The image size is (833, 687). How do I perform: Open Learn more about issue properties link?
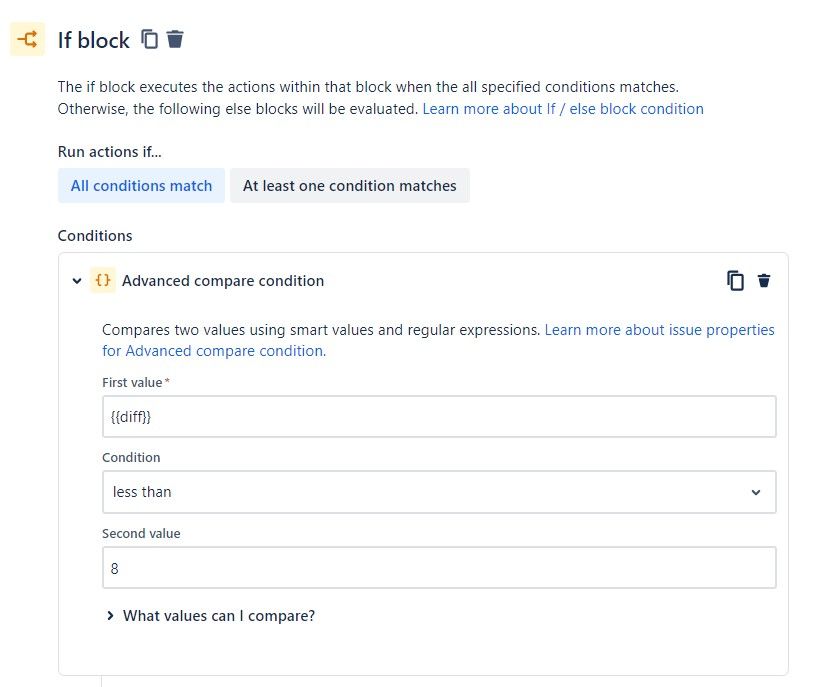point(659,330)
